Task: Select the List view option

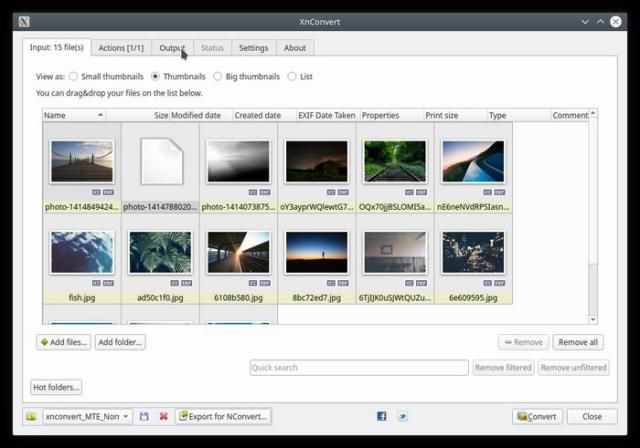Action: [292, 76]
